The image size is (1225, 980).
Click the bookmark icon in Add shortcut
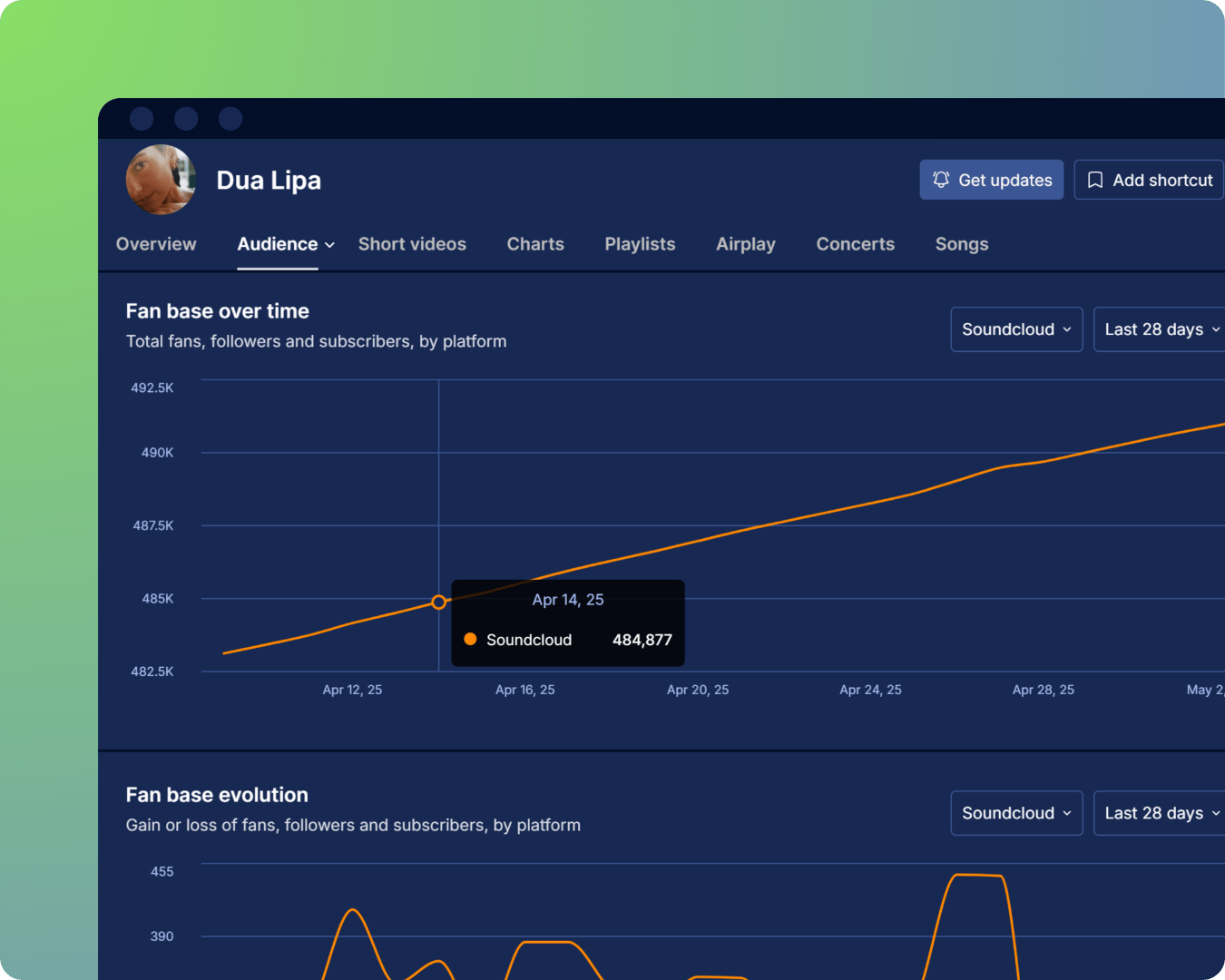(1095, 180)
